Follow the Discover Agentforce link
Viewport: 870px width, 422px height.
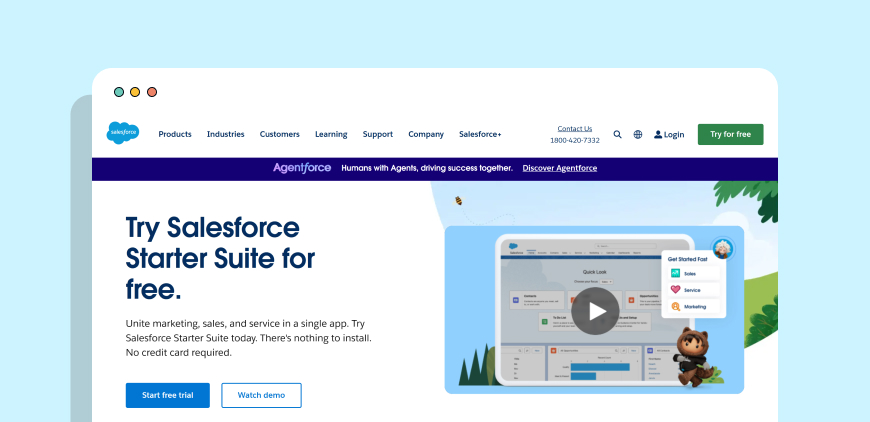pyautogui.click(x=560, y=168)
